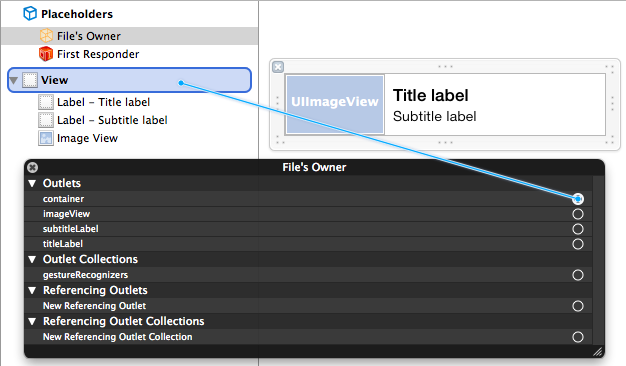Close the File's Owner connections panel
This screenshot has height=366, width=626.
33,168
